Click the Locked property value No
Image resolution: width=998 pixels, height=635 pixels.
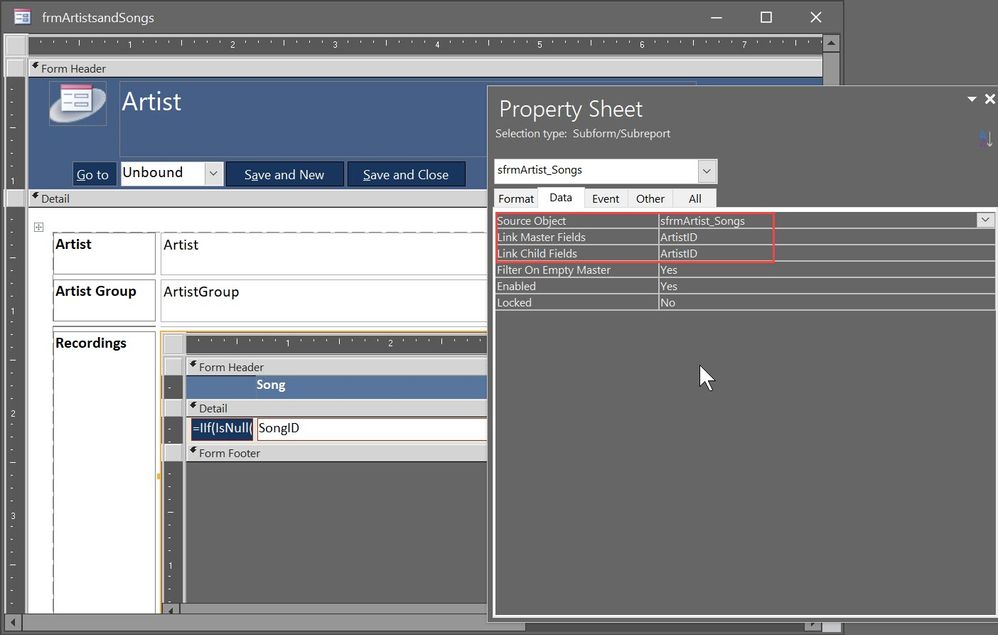pos(826,303)
